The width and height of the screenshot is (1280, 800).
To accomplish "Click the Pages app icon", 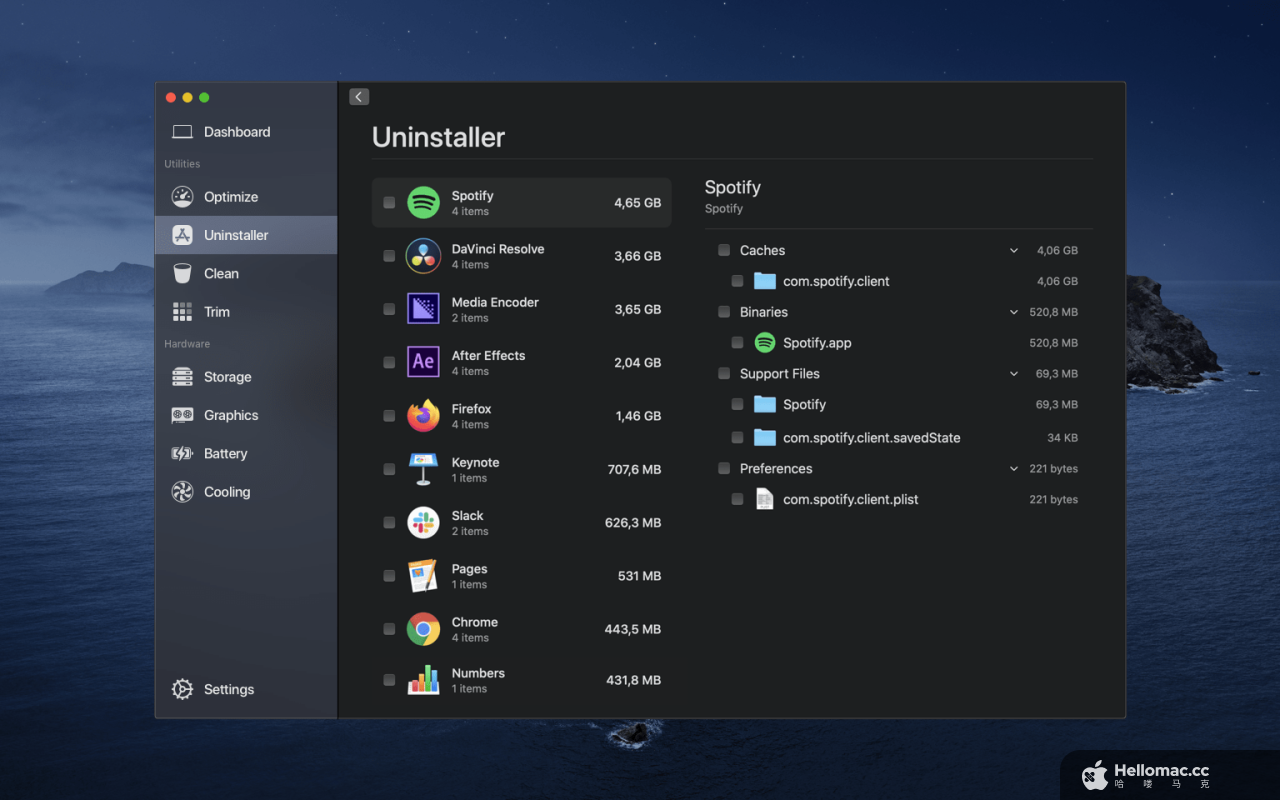I will pyautogui.click(x=424, y=575).
